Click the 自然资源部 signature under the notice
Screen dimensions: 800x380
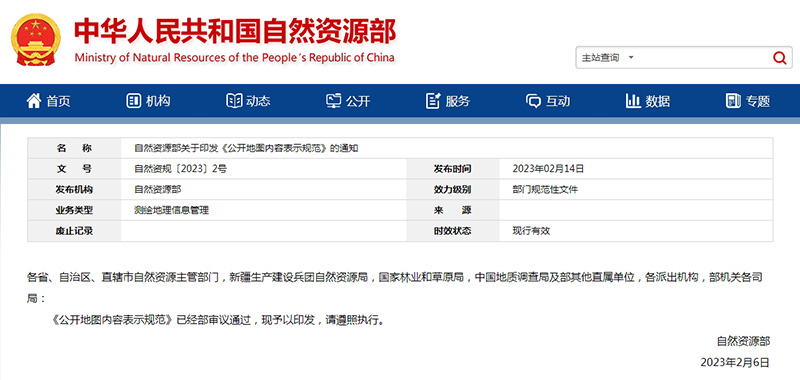point(743,341)
